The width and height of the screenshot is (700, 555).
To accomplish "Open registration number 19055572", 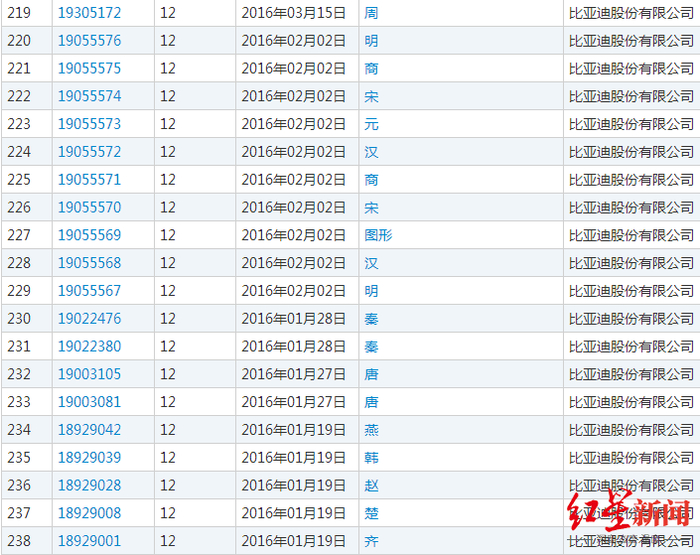I will 89,152.
